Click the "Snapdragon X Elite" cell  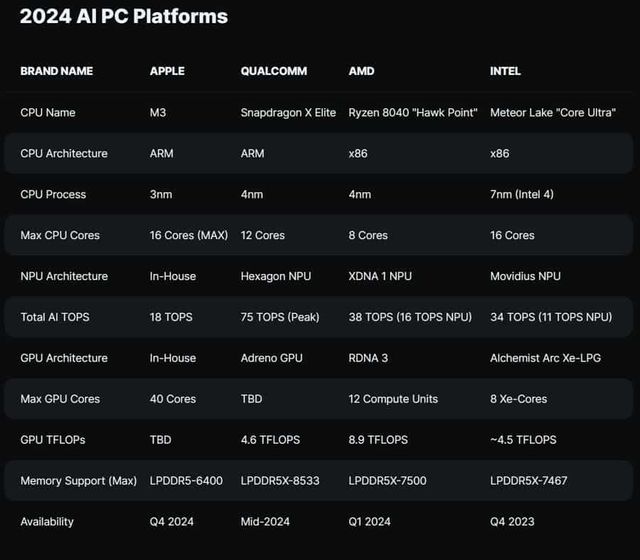[289, 113]
